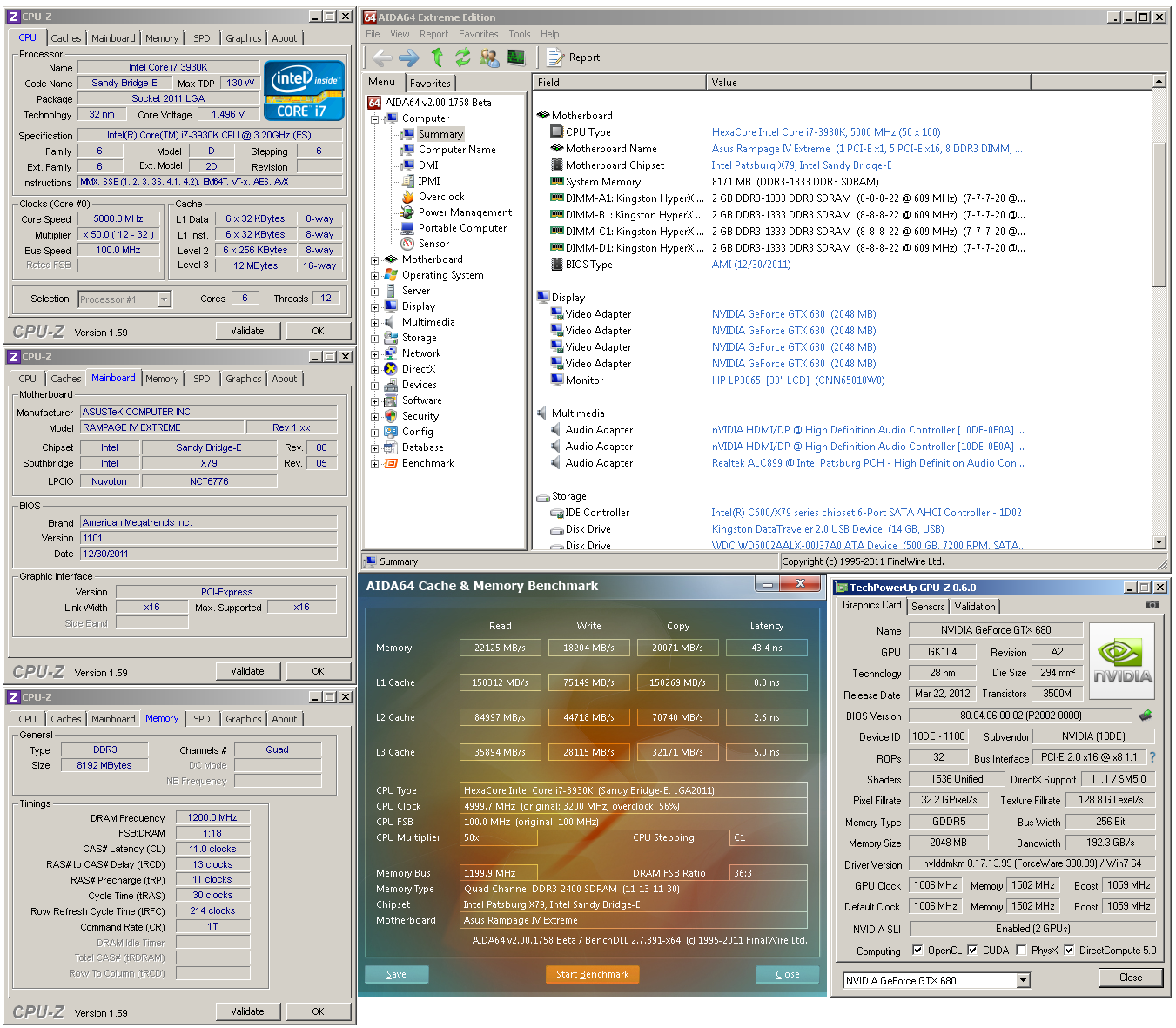Click Start Benchmark button
1176x1028 pixels.
click(592, 974)
